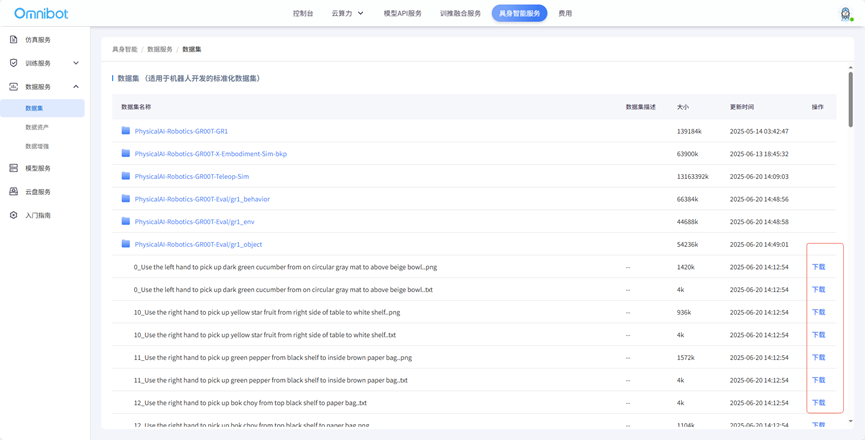Image resolution: width=865 pixels, height=440 pixels.
Task: Open 云盘服务 sidebar item
Action: pos(38,192)
